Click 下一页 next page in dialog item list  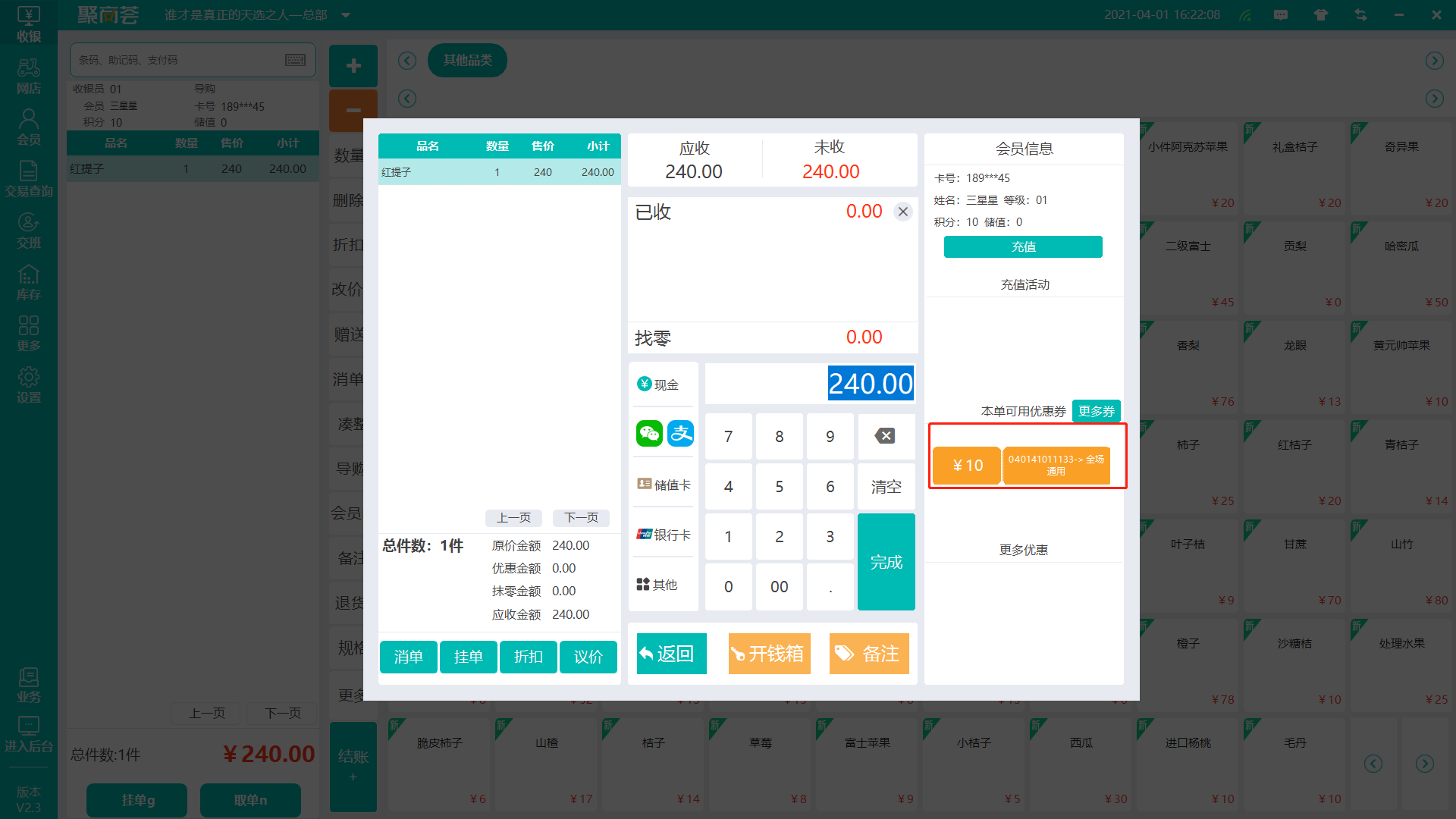coord(581,518)
